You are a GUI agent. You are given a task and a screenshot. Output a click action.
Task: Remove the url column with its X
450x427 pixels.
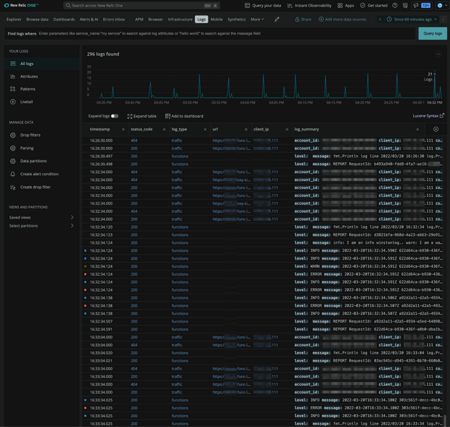246,129
